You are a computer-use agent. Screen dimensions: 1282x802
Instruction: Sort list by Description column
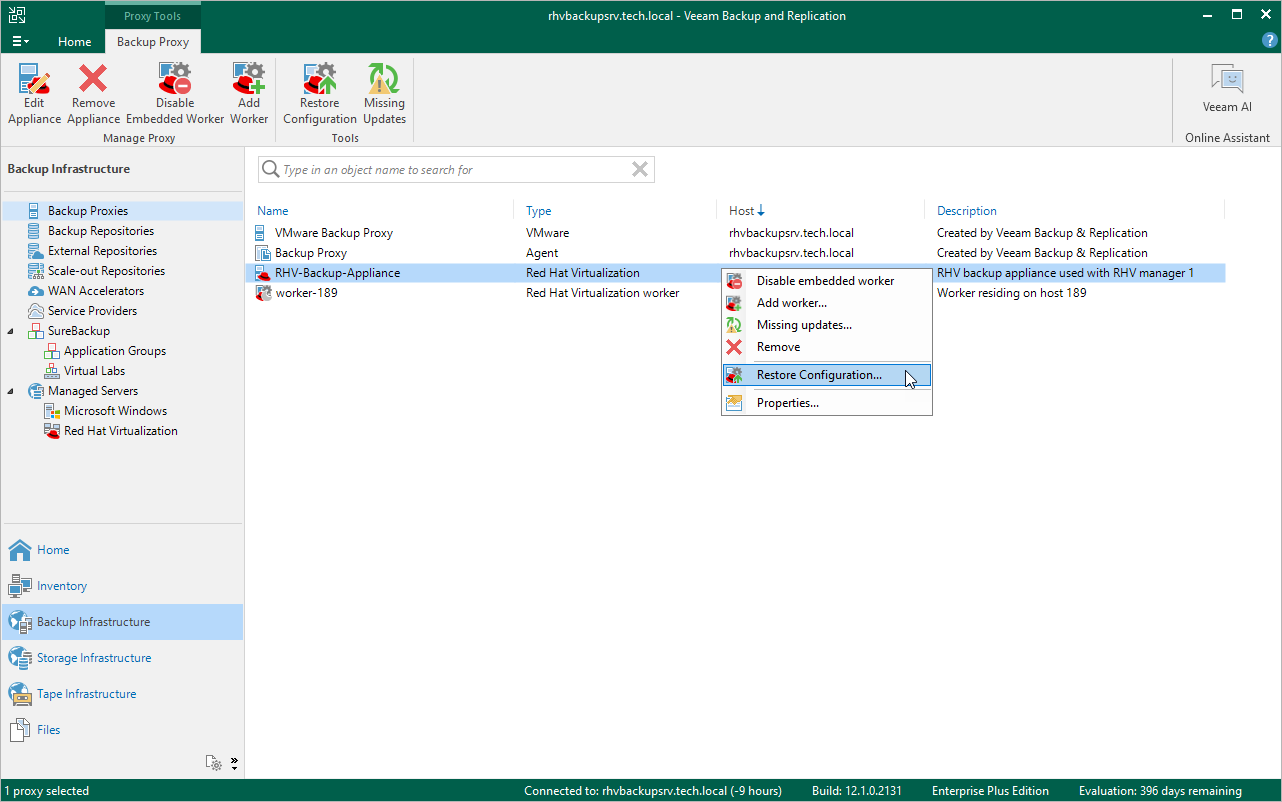tap(967, 211)
